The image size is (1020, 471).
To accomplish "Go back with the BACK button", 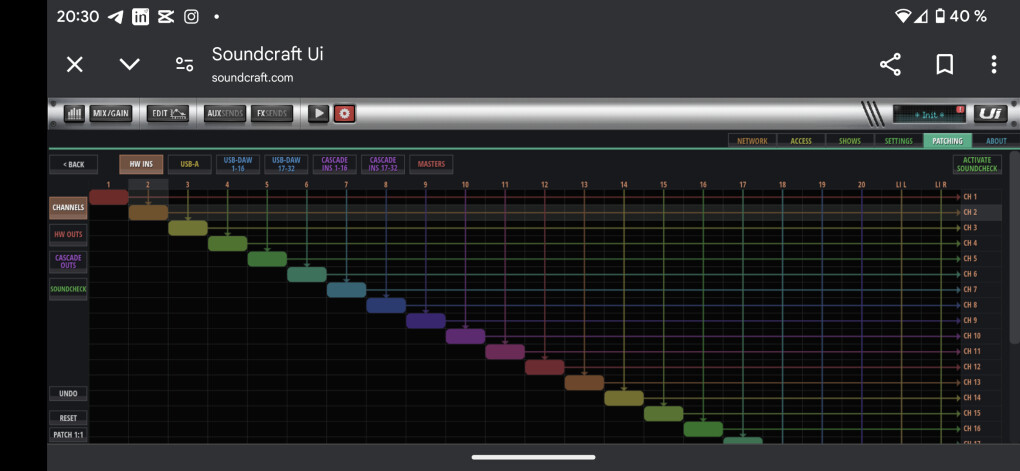I will point(74,164).
